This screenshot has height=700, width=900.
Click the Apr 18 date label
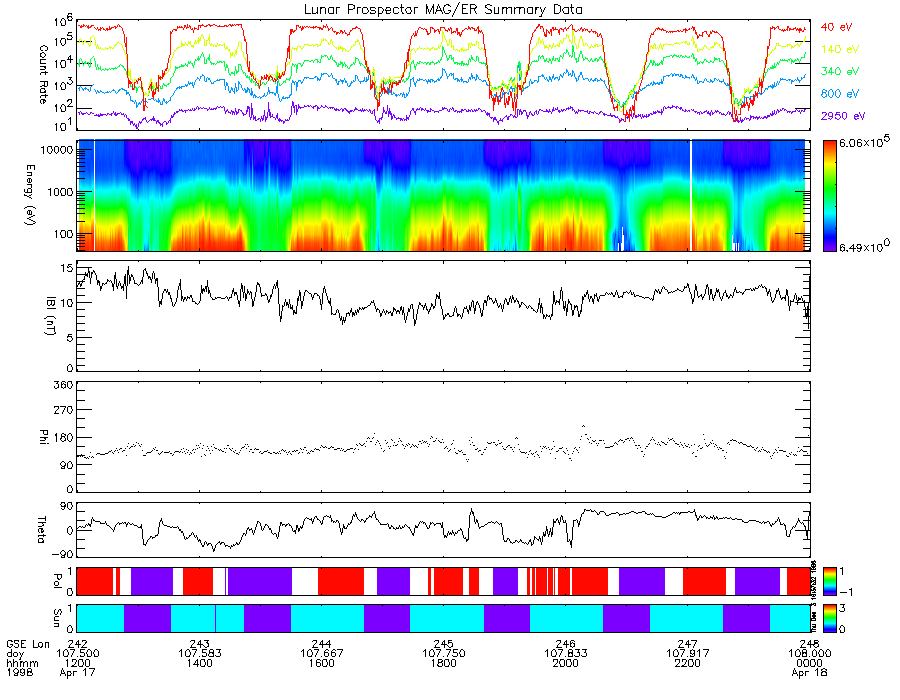click(809, 673)
